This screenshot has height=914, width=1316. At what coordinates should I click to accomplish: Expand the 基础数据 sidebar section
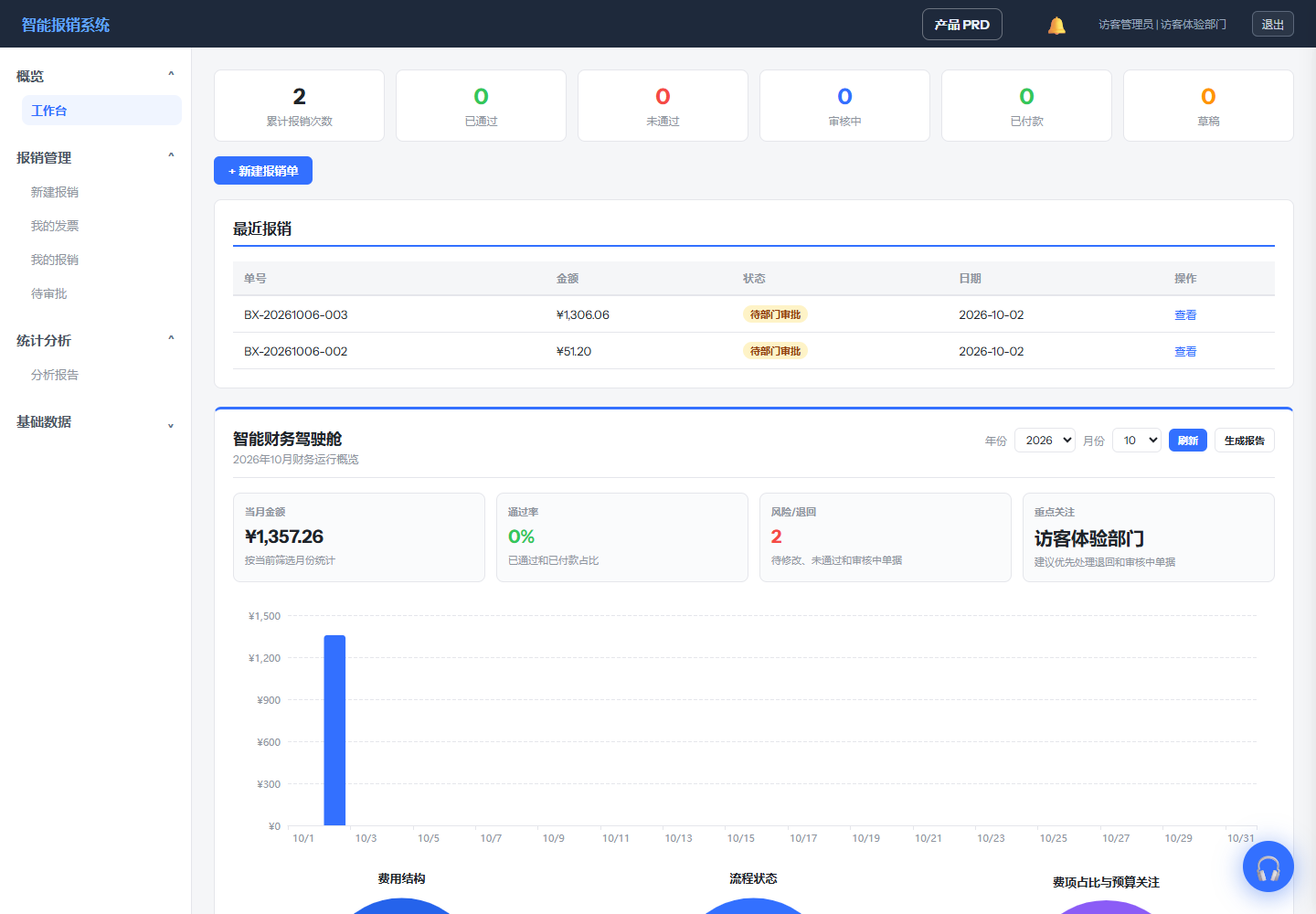pos(96,421)
